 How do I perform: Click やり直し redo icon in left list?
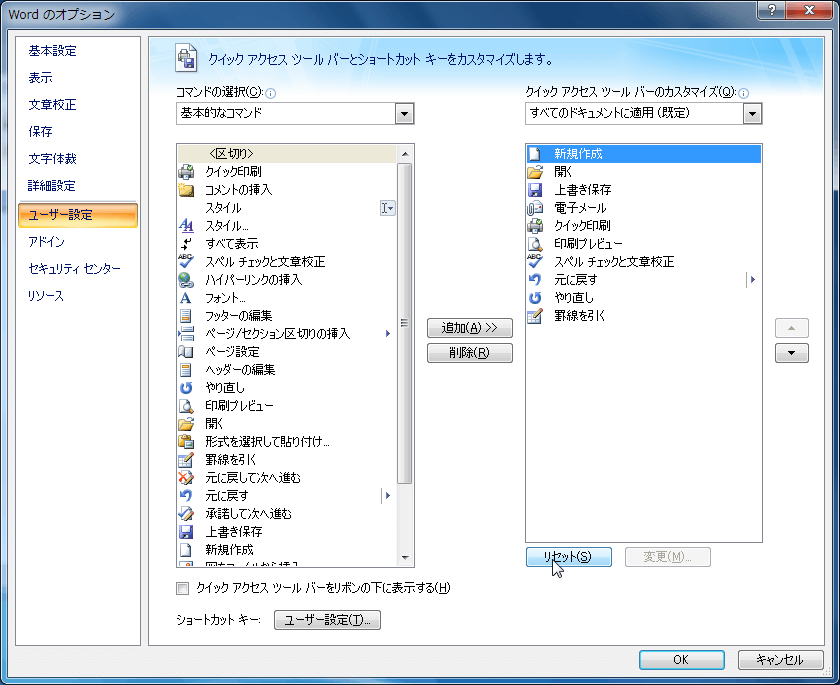(x=186, y=388)
